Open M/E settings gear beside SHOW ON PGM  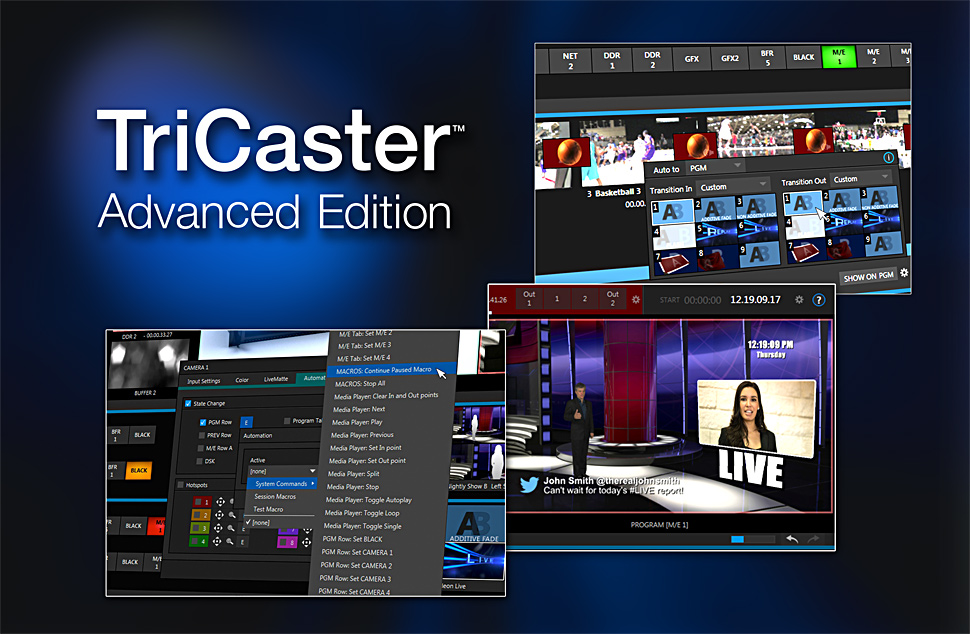[904, 272]
